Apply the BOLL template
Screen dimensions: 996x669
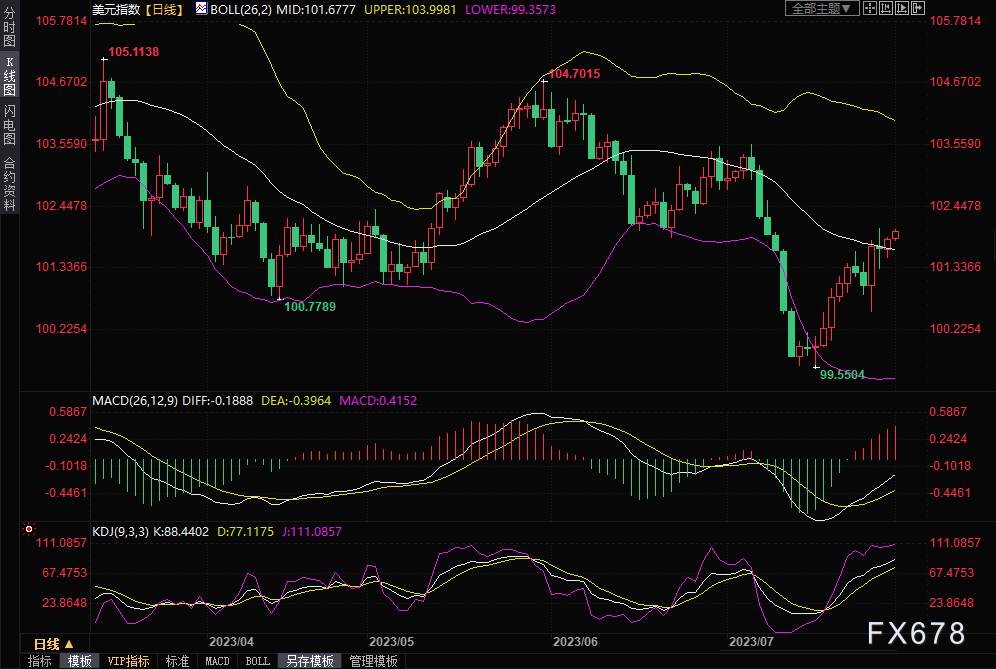(257, 661)
